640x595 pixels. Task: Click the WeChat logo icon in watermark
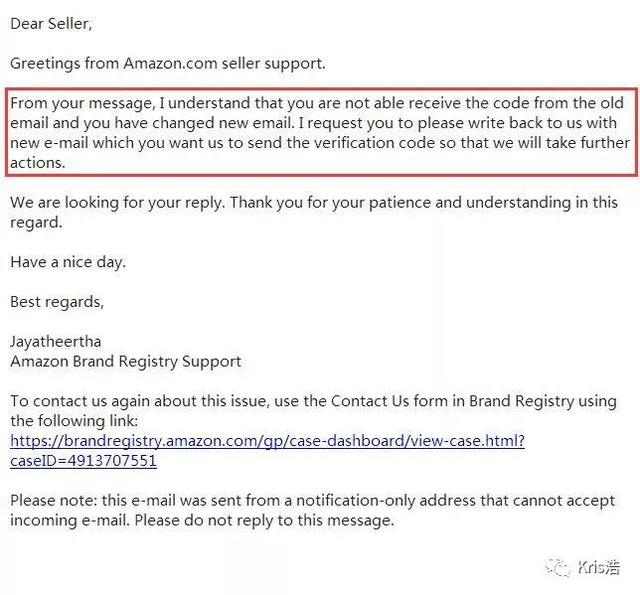pyautogui.click(x=558, y=567)
